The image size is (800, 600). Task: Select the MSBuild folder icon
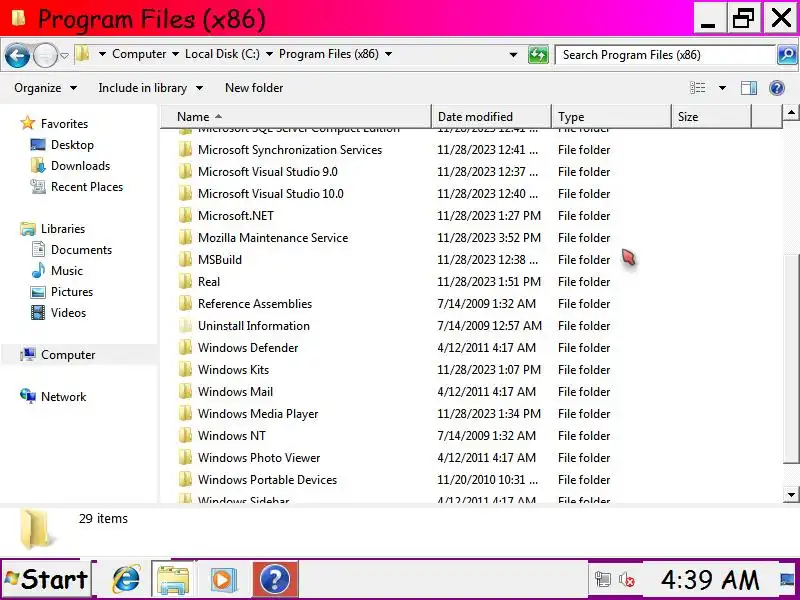click(x=185, y=260)
